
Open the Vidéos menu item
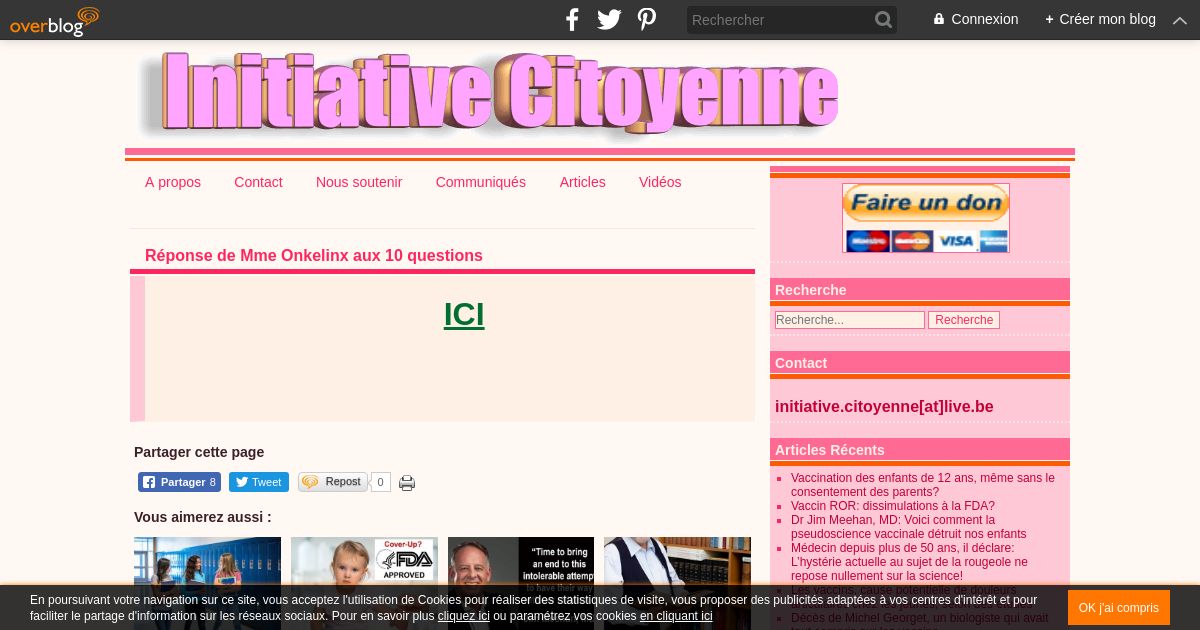click(660, 182)
